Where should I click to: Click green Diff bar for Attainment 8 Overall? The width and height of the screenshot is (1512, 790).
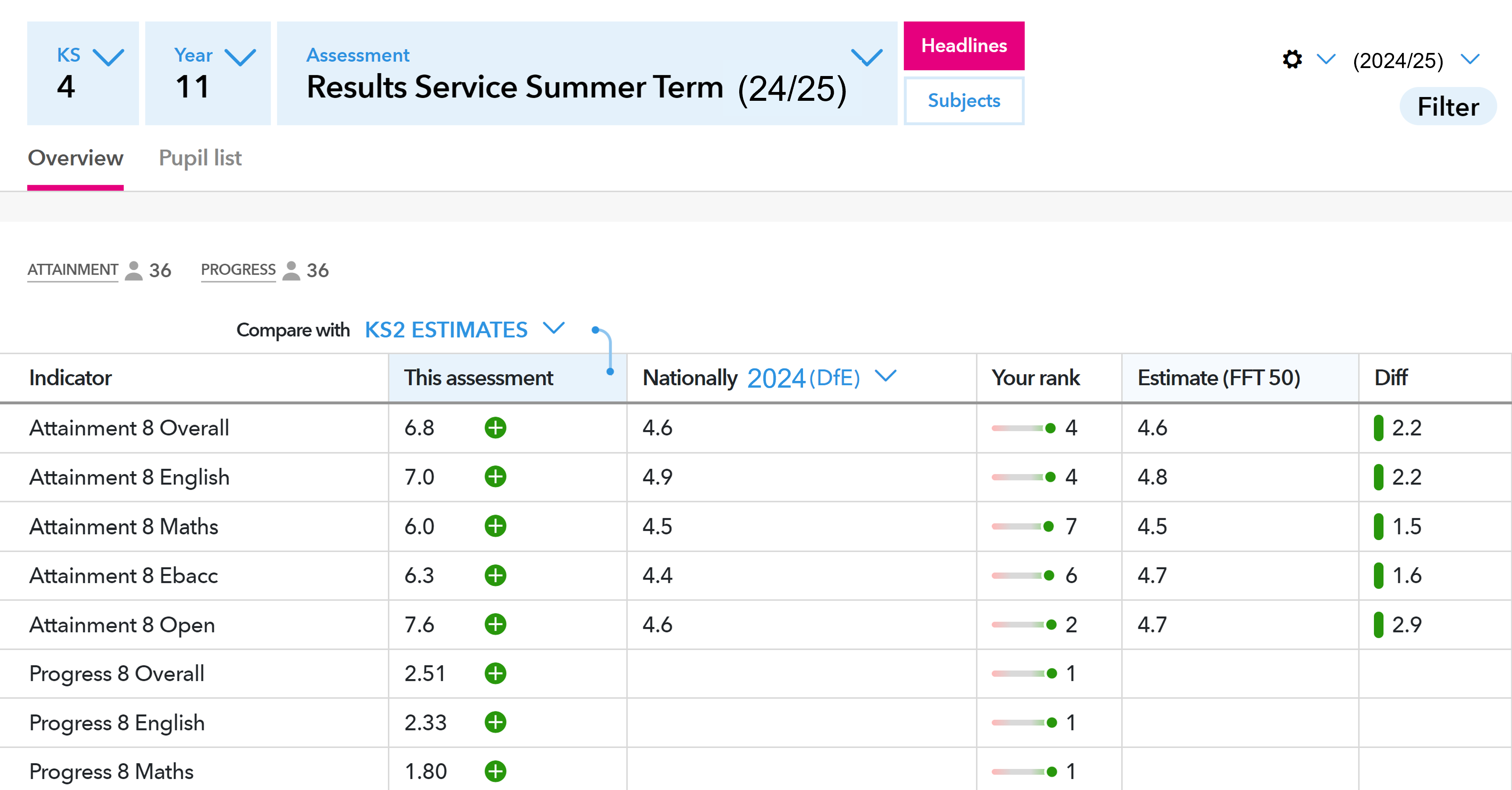(1378, 428)
